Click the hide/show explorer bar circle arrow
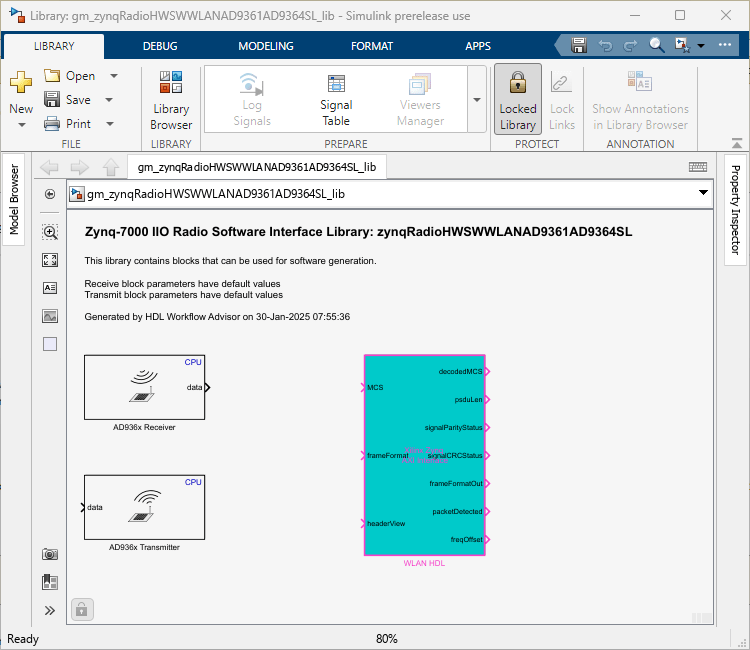The width and height of the screenshot is (750, 650). [50, 194]
